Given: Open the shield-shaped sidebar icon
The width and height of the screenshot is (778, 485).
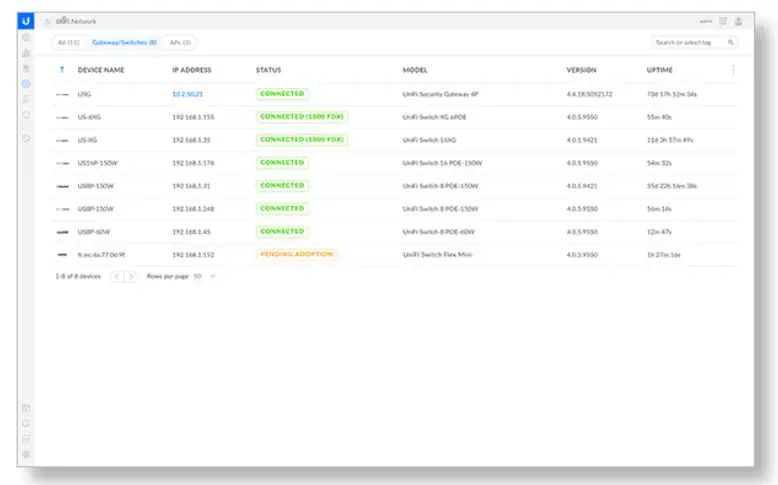Looking at the screenshot, I should 26,139.
